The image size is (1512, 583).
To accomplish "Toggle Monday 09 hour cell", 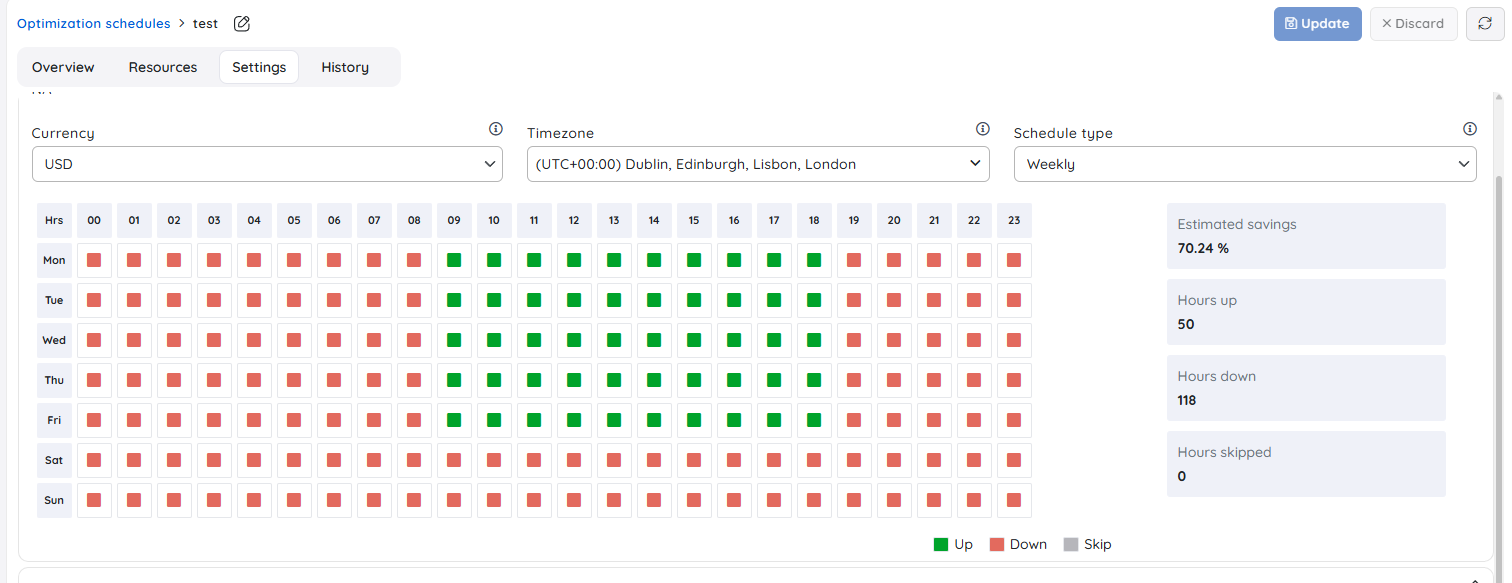I will 454,260.
